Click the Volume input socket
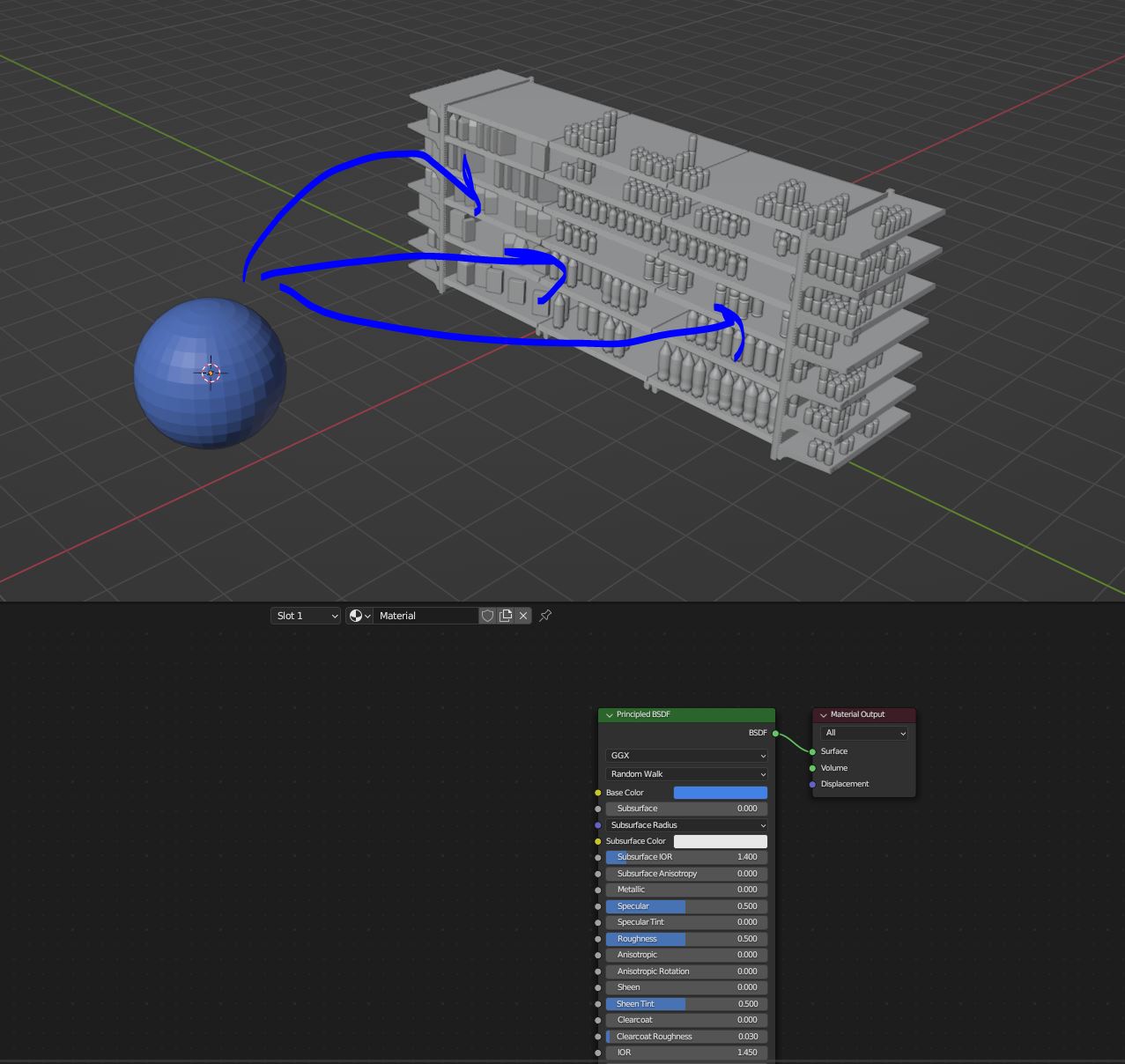This screenshot has height=1064, width=1125. pos(812,768)
